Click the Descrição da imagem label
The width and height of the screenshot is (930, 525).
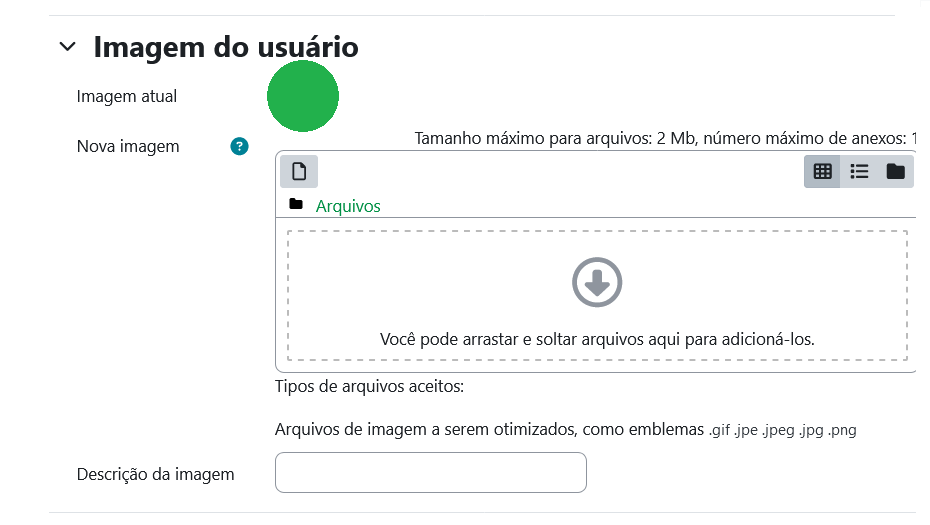click(x=155, y=474)
